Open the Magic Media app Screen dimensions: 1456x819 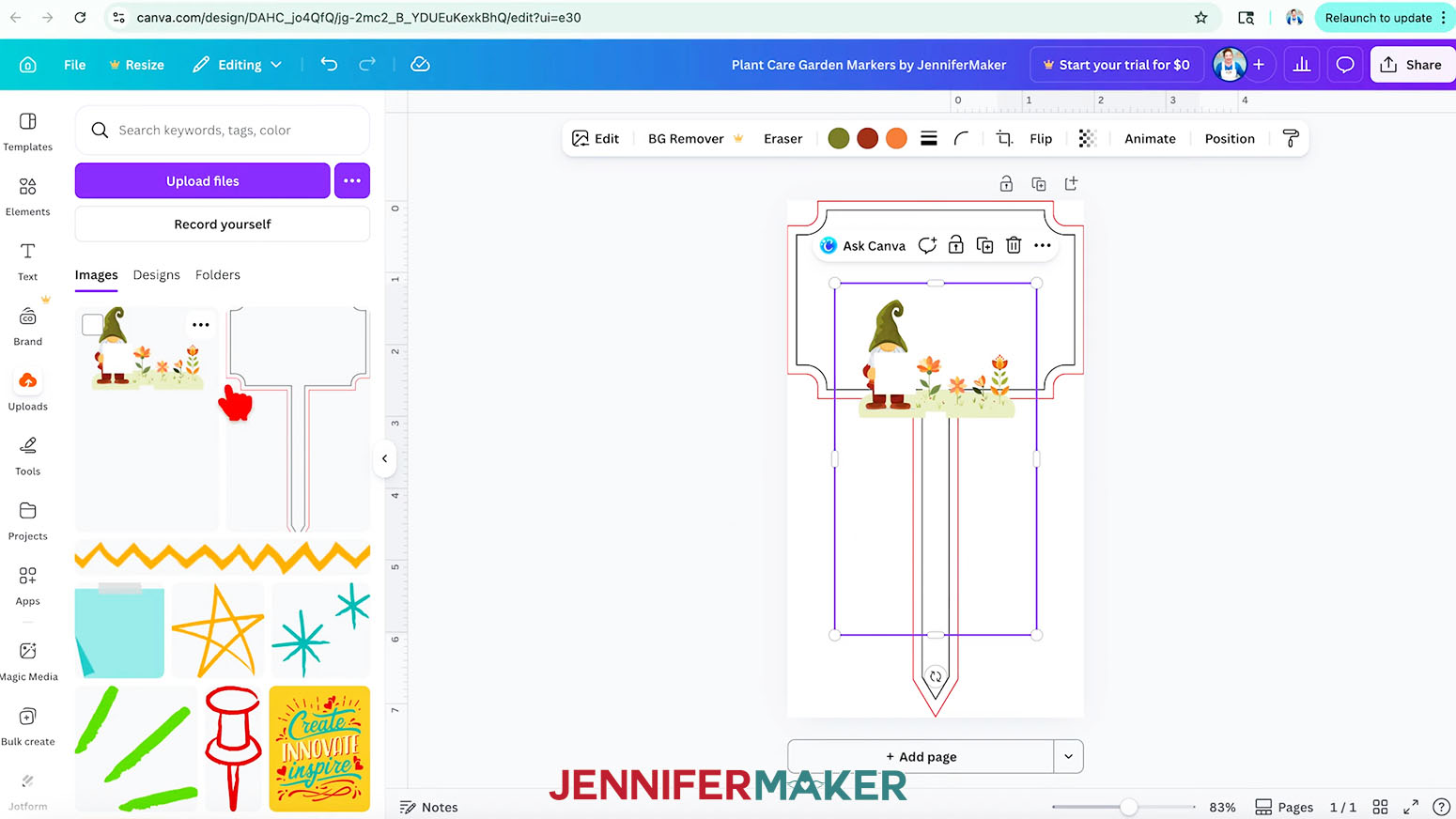point(28,661)
